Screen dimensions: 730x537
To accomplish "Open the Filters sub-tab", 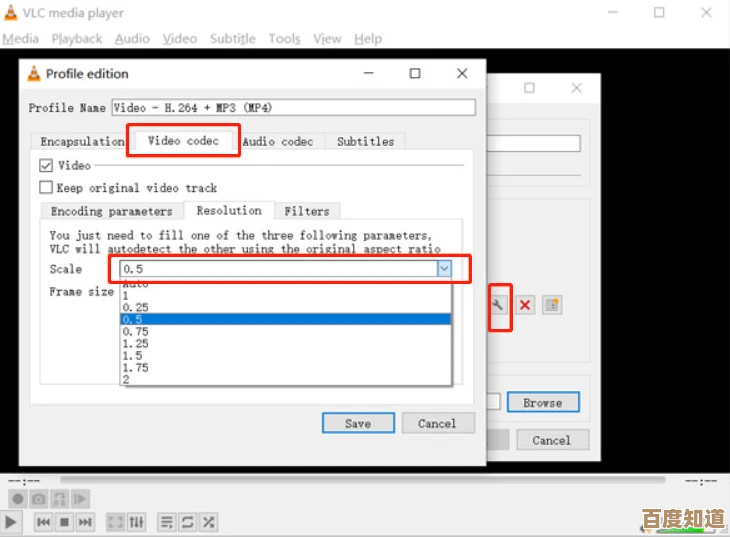I will [306, 211].
